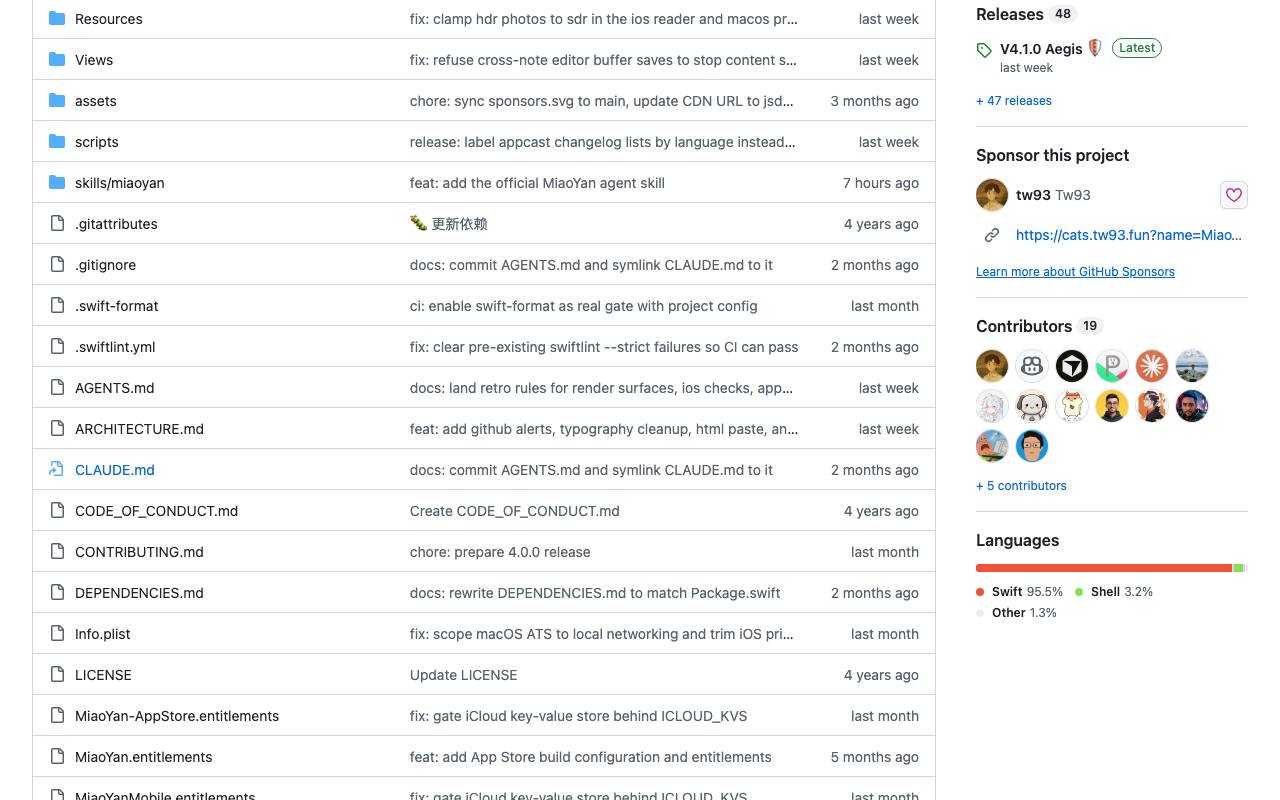
Task: Open the ARCHITECTURE.md file
Action: coord(139,429)
